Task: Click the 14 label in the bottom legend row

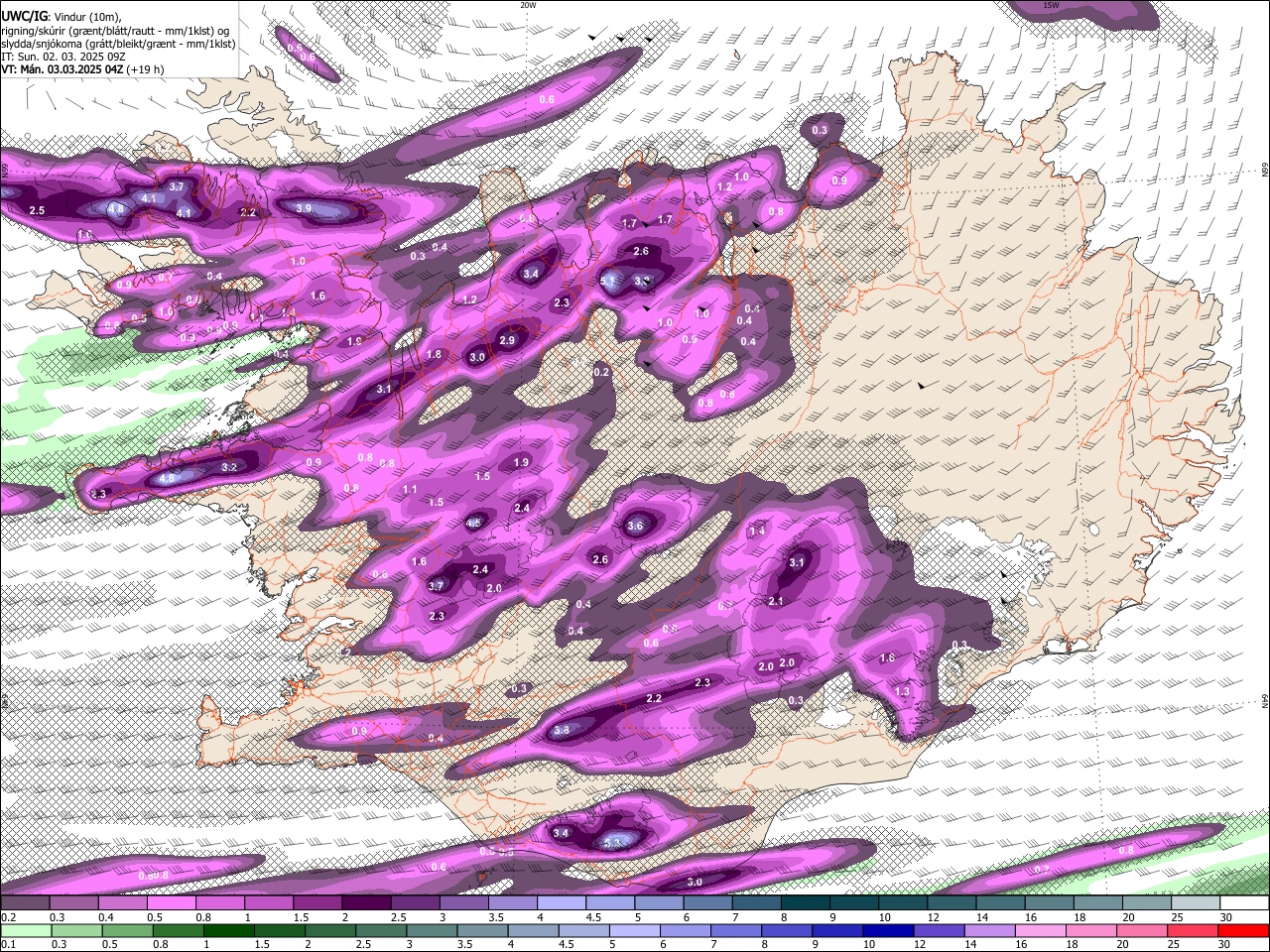Action: 970,944
